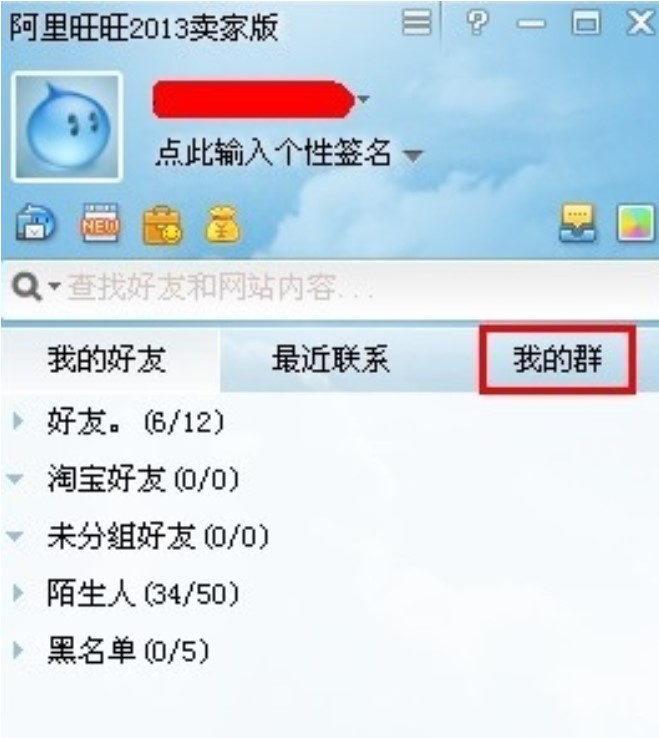
Task: Open the main menu hamburger icon
Action: click(x=417, y=22)
